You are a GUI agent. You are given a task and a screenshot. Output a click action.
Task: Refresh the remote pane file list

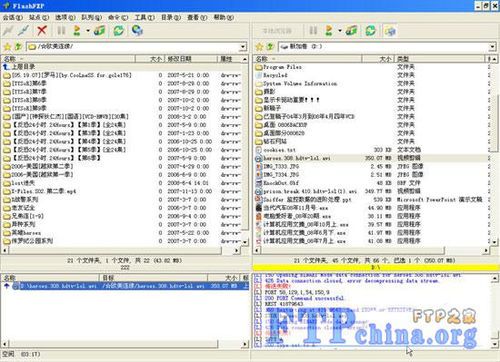118,31
